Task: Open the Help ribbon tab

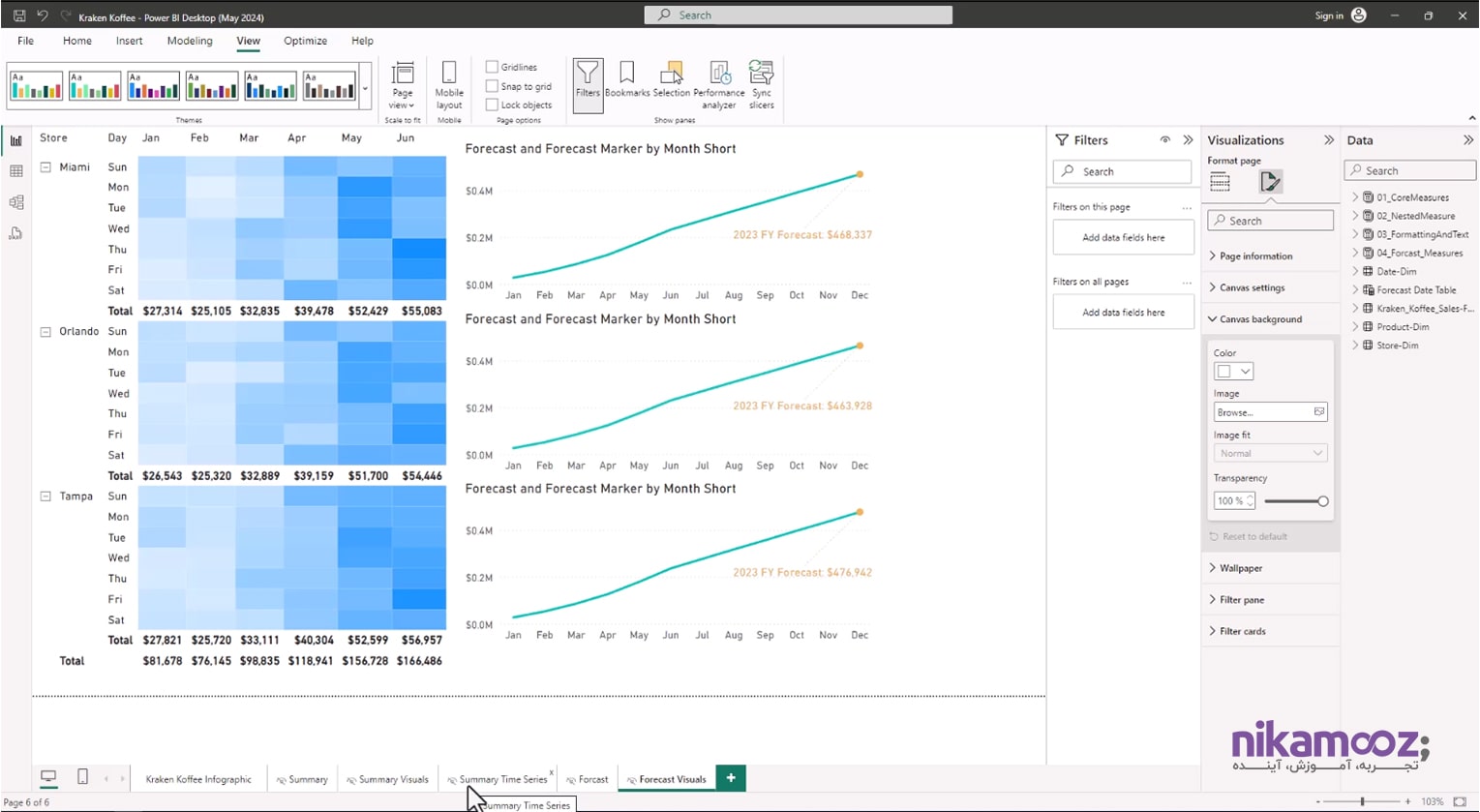Action: [363, 41]
